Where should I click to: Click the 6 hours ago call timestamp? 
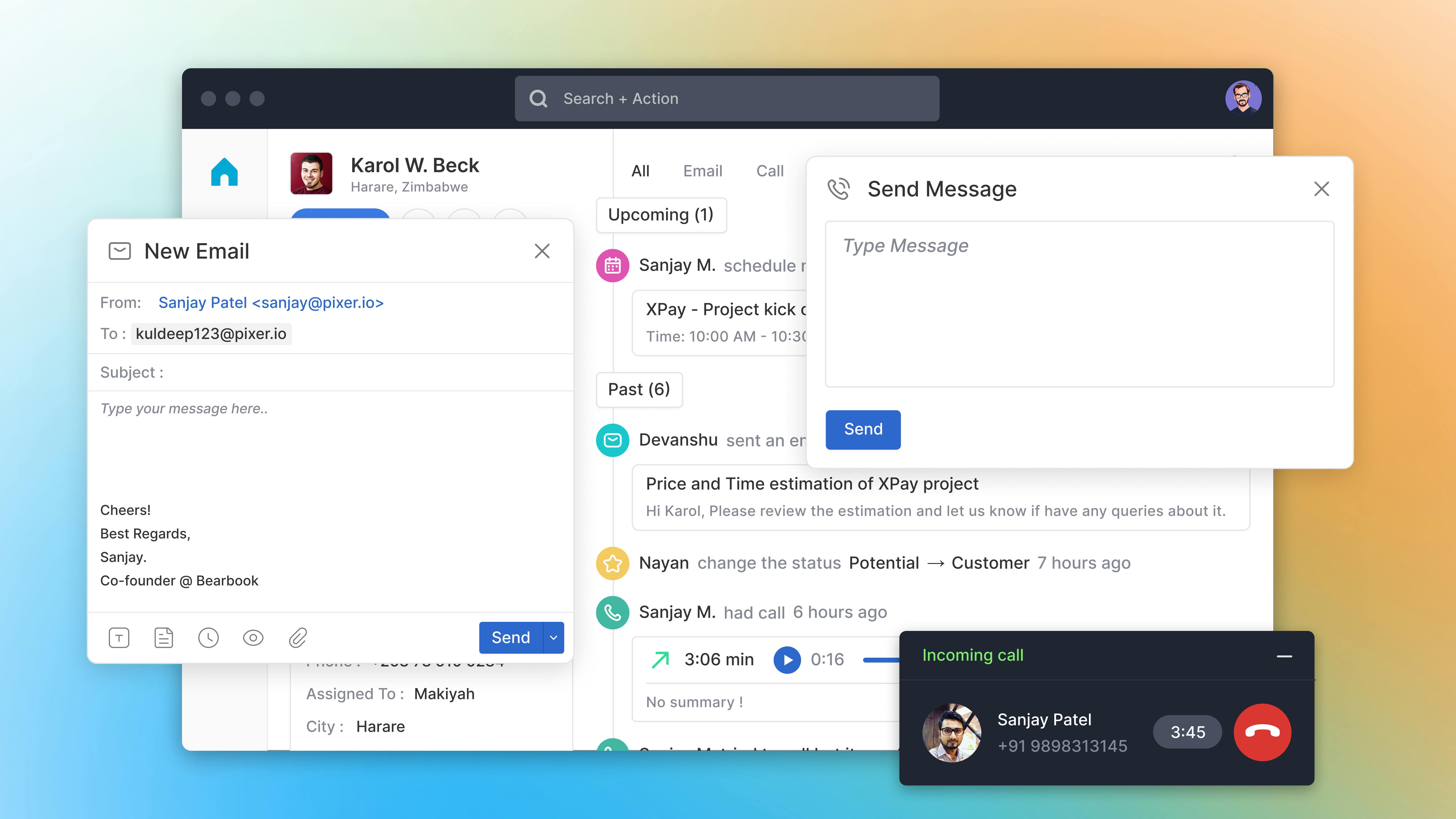pyautogui.click(x=840, y=612)
